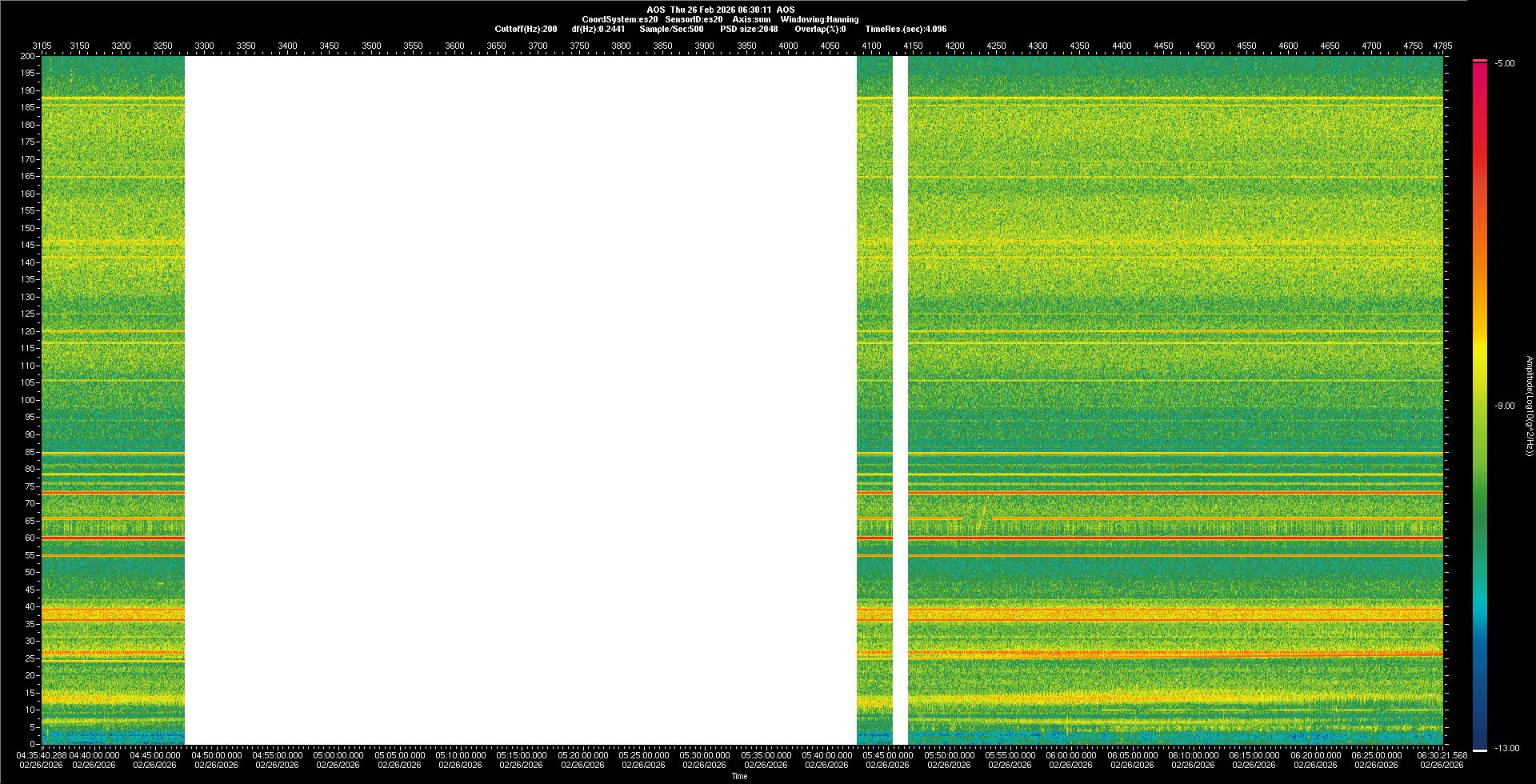Click the Overlap(%):0 parameter label
Image resolution: width=1536 pixels, height=784 pixels.
(x=820, y=29)
